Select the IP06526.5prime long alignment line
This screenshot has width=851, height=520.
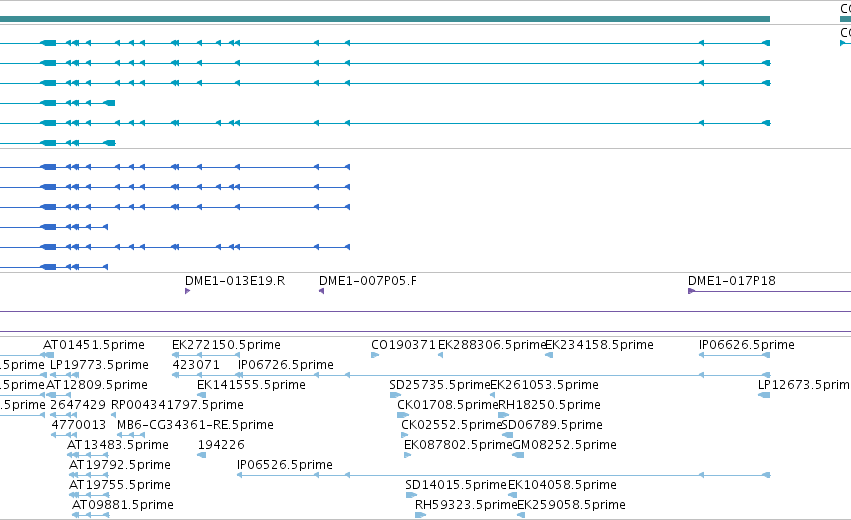504,475
